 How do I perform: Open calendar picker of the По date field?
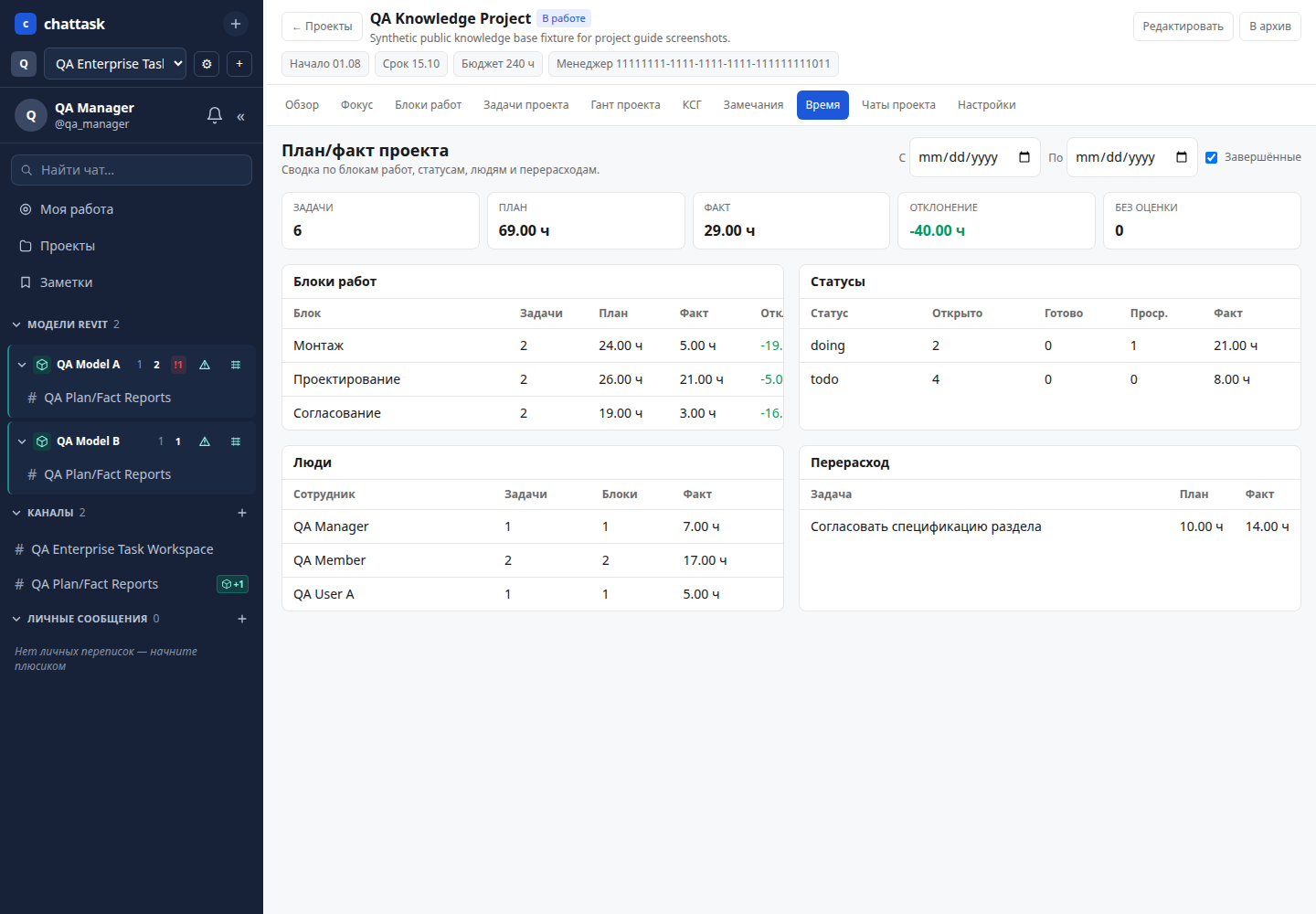[x=1182, y=157]
